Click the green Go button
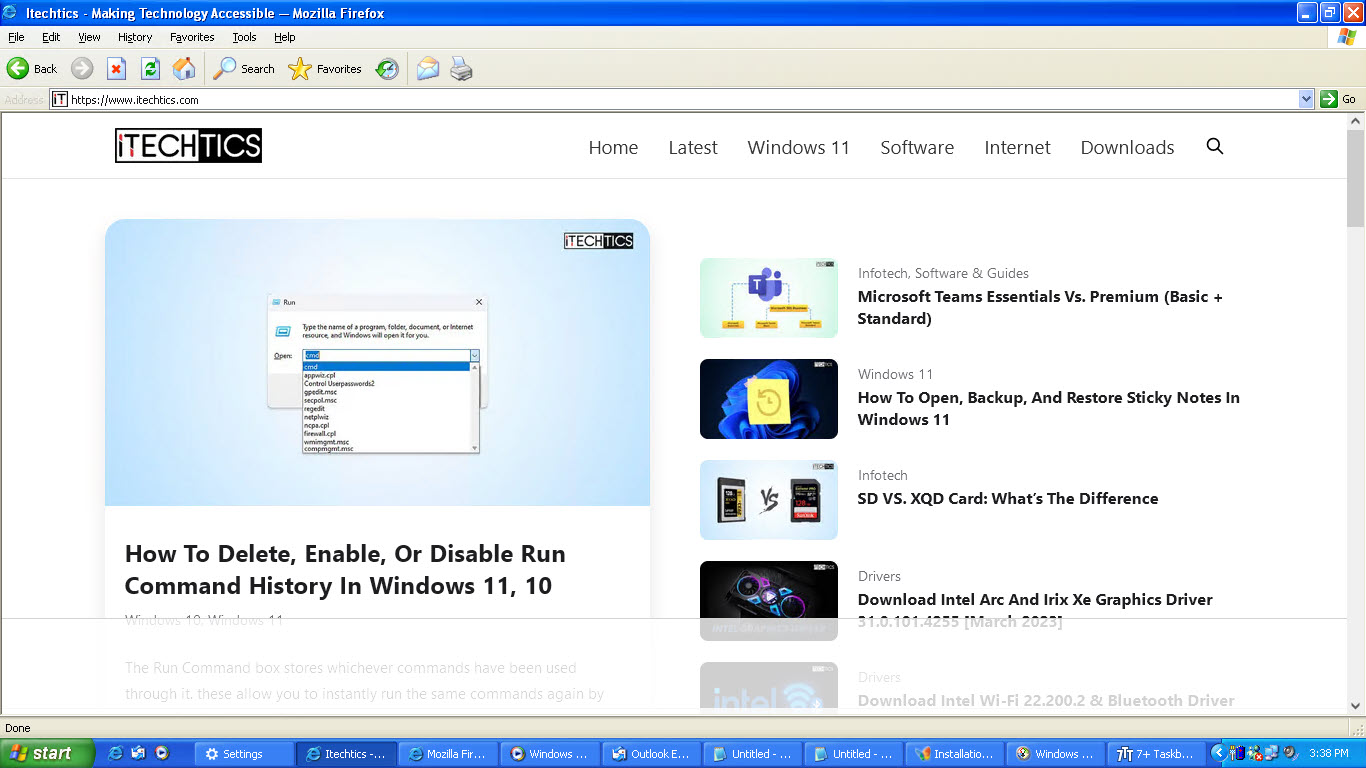The height and width of the screenshot is (768, 1366). (1339, 99)
